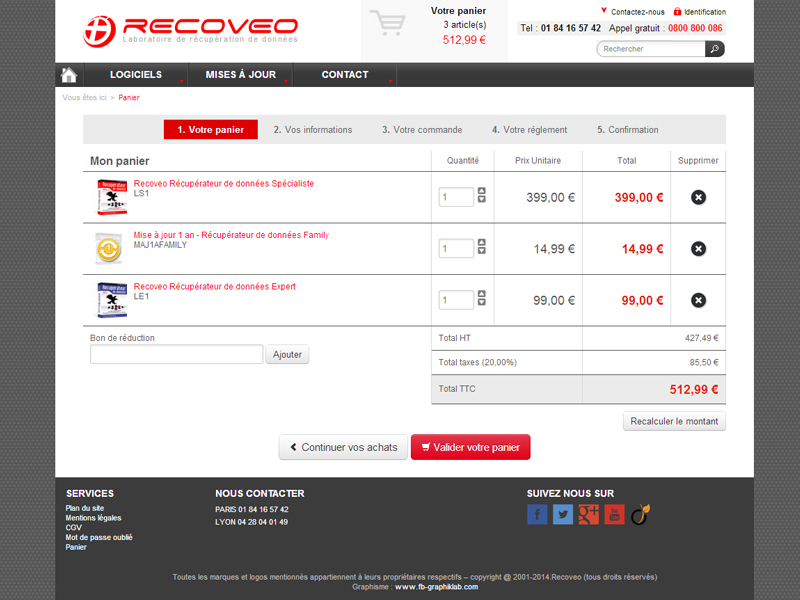The width and height of the screenshot is (800, 600).
Task: Click Panier breadcrumb link
Action: pyautogui.click(x=129, y=97)
